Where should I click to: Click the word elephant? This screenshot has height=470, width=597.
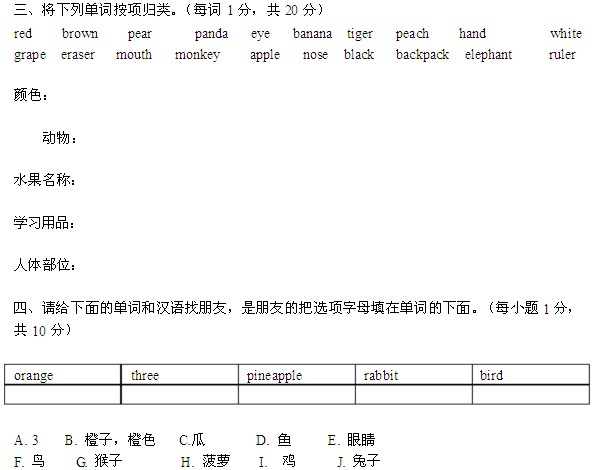click(488, 55)
